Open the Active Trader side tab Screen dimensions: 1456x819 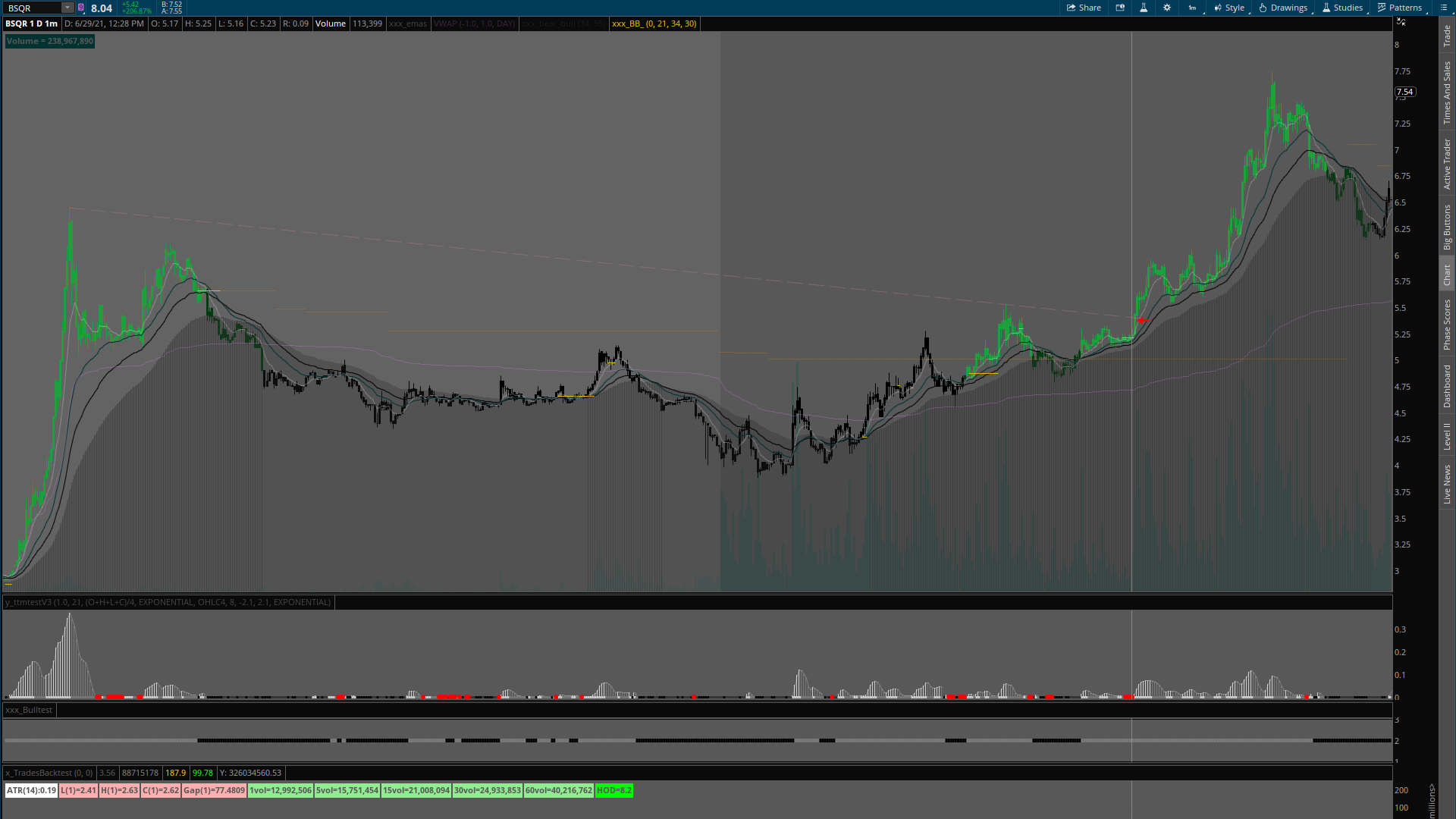tap(1447, 164)
